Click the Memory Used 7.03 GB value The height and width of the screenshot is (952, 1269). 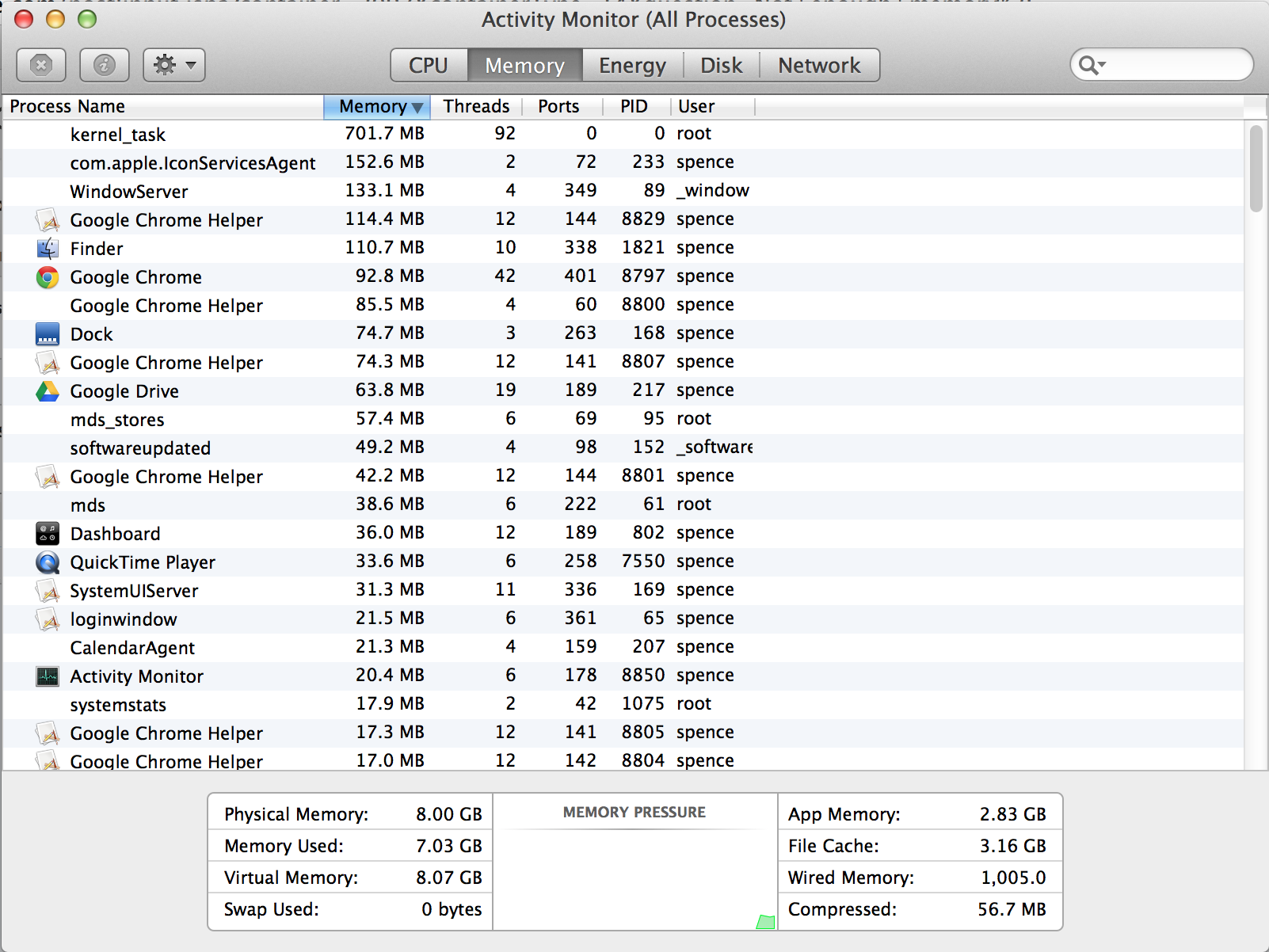point(449,846)
